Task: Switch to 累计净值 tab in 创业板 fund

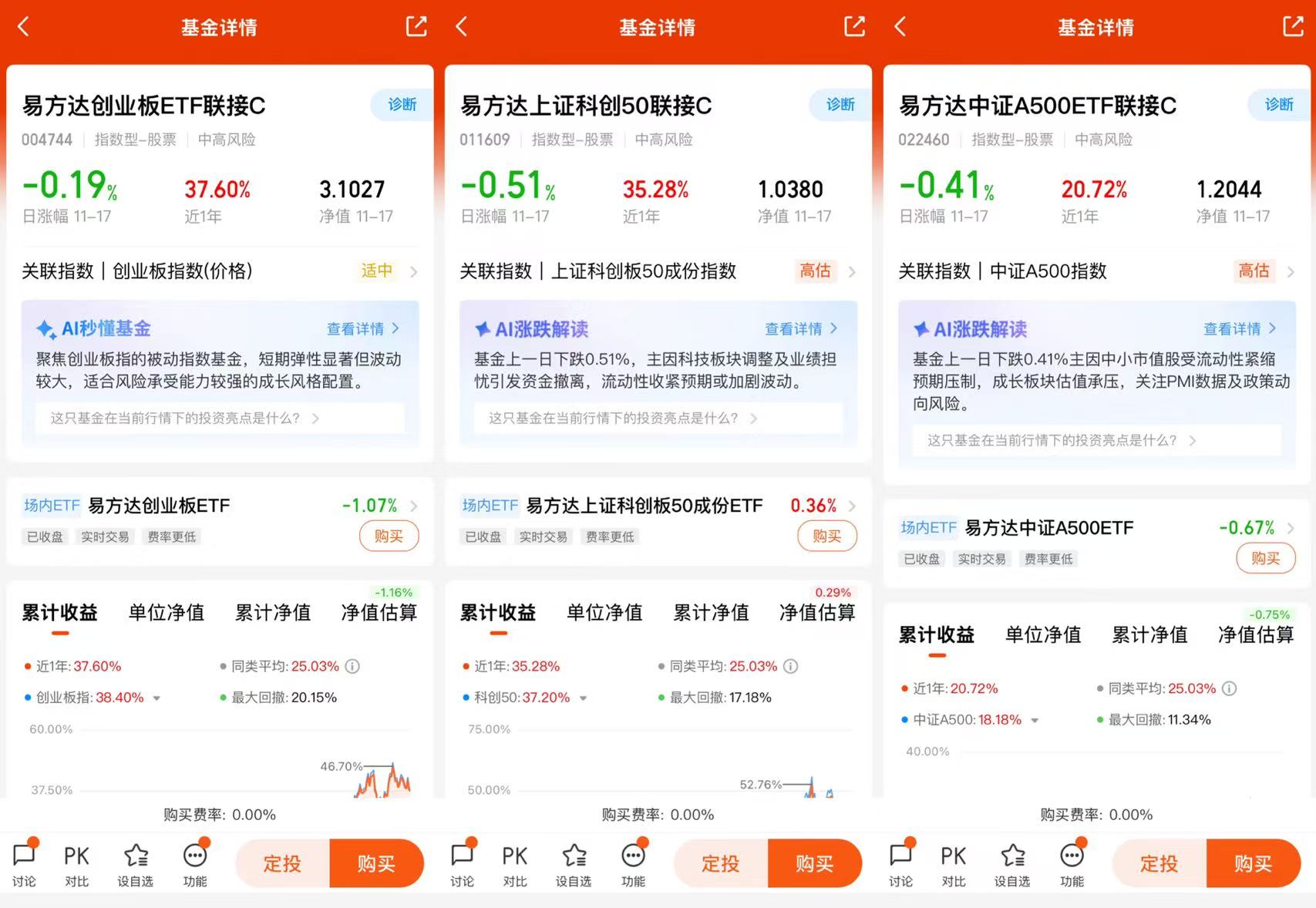Action: click(273, 613)
